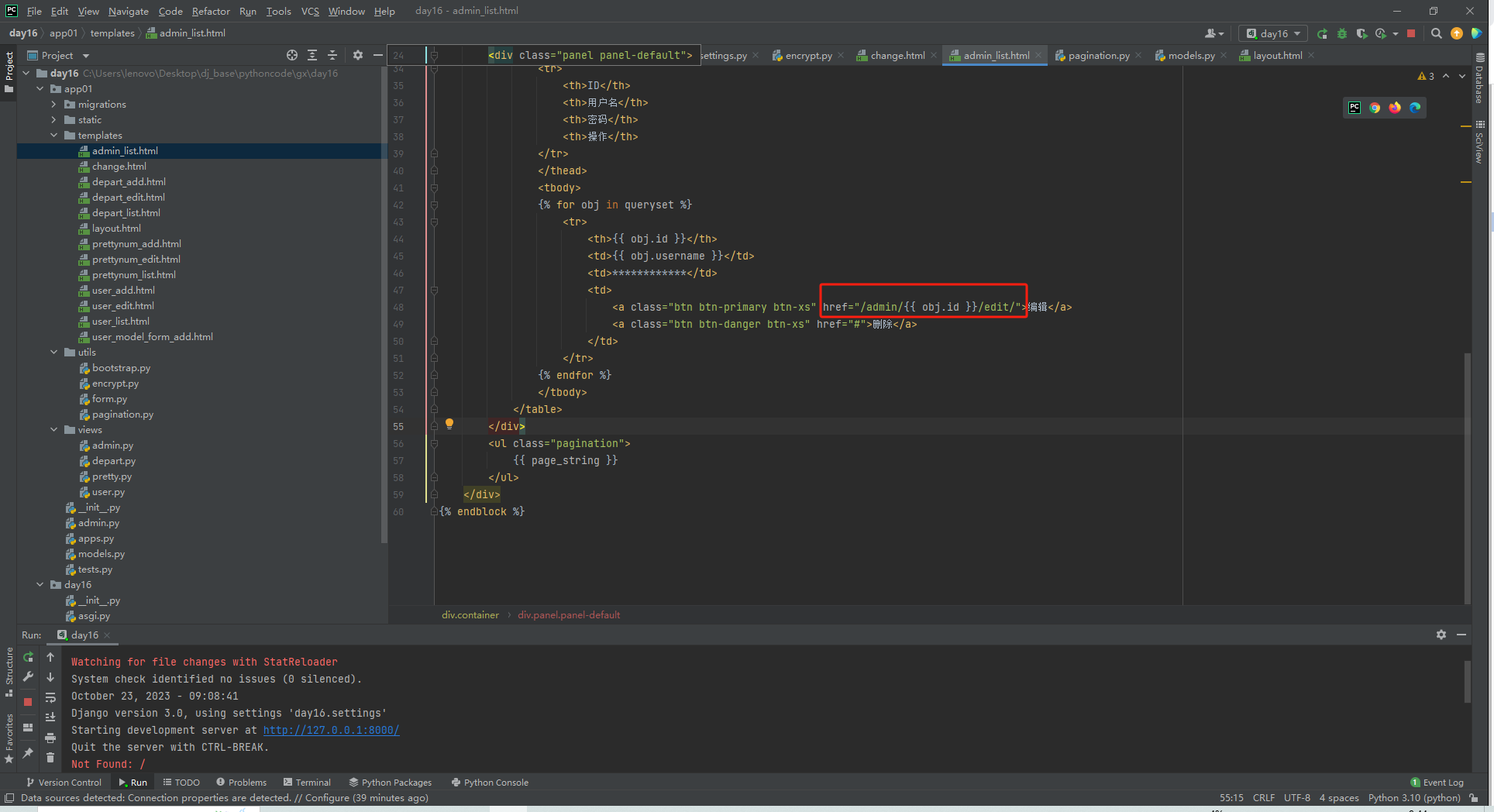Open the 127.0.0.1:8000 server link
The width and height of the screenshot is (1494, 812).
[331, 730]
